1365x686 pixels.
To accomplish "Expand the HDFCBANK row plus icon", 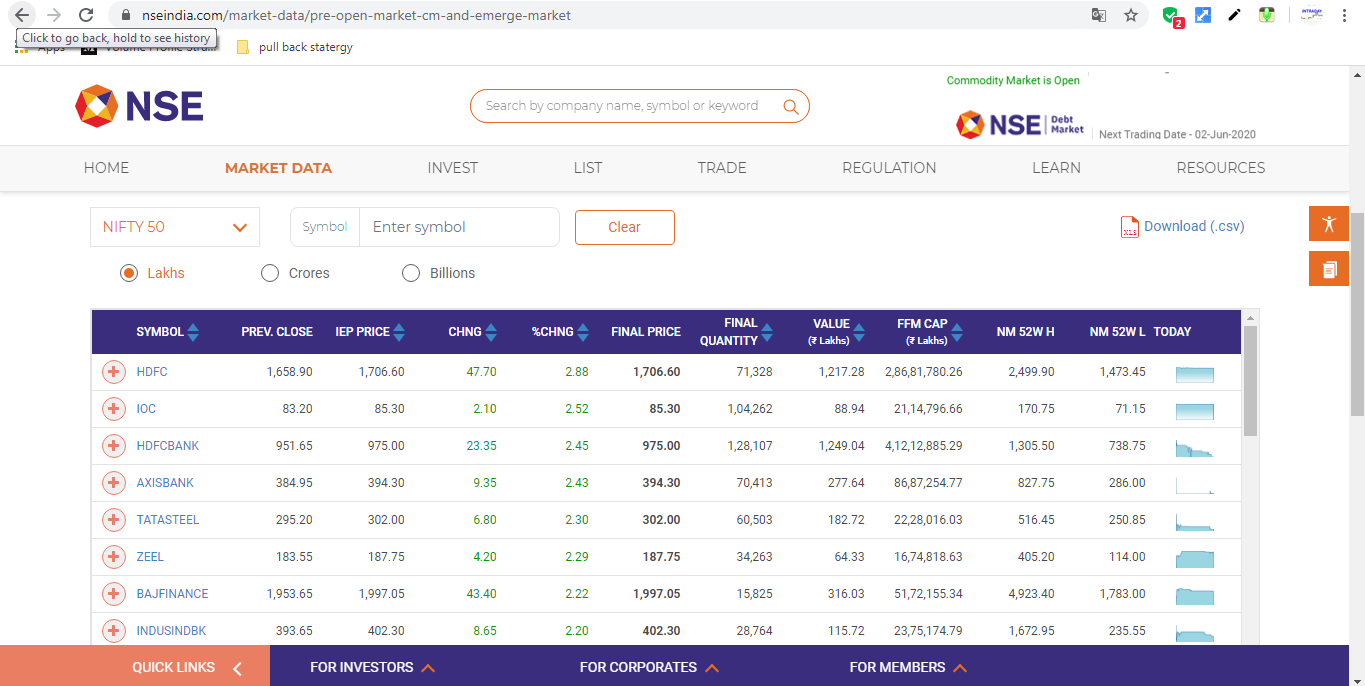I will pyautogui.click(x=114, y=446).
